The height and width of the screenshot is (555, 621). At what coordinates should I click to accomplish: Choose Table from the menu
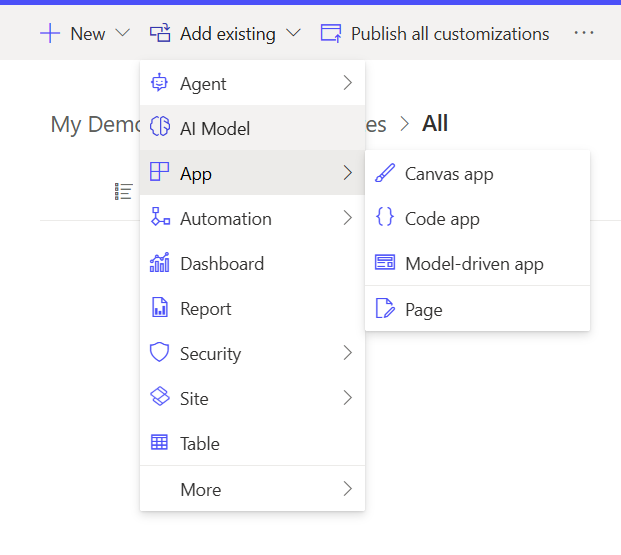252,443
